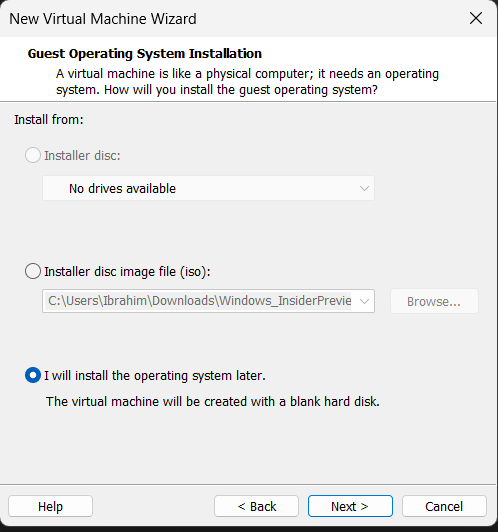Click the Installer disc label text

click(82, 155)
